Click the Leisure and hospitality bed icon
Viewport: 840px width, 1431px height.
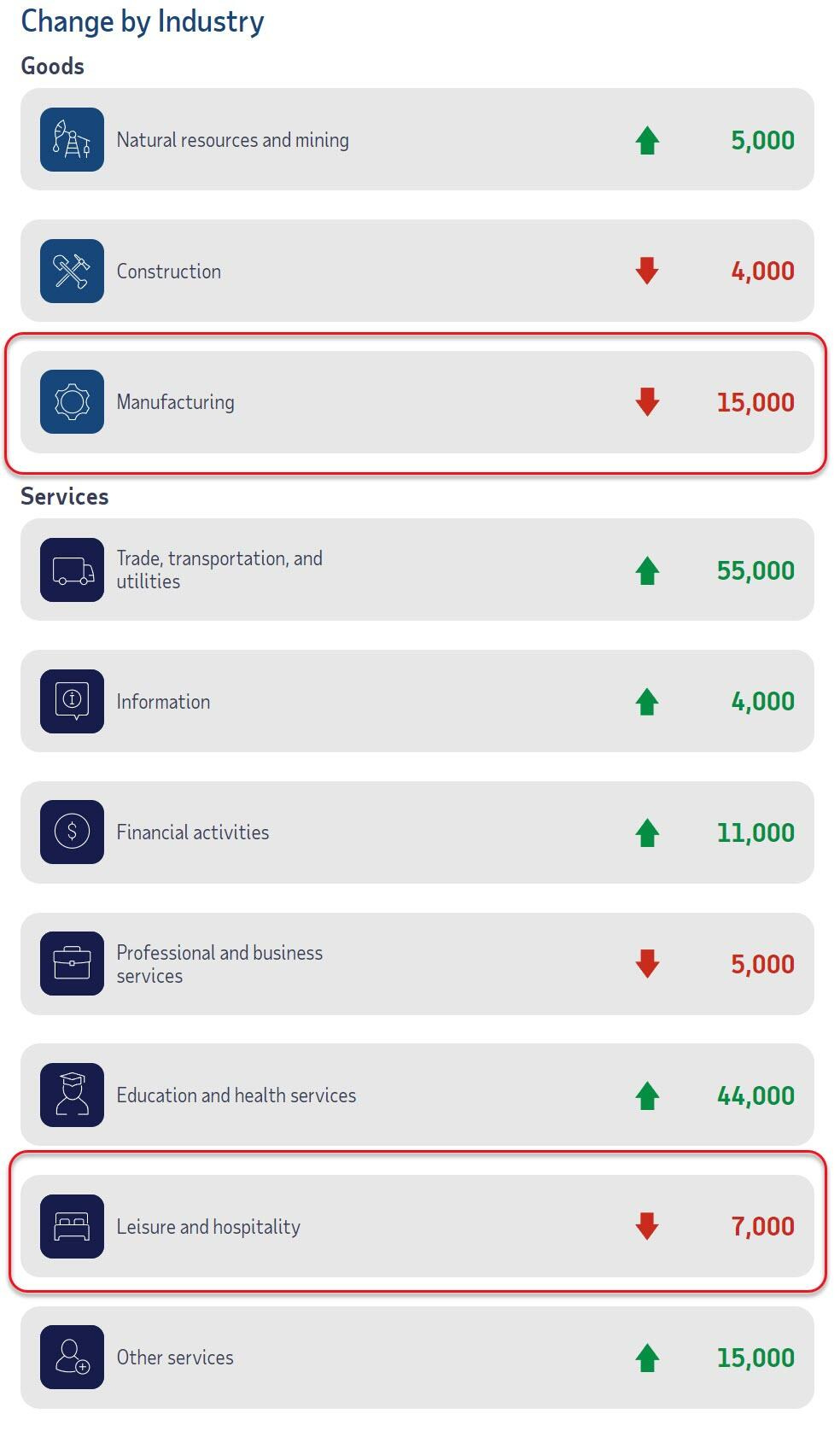point(72,1226)
